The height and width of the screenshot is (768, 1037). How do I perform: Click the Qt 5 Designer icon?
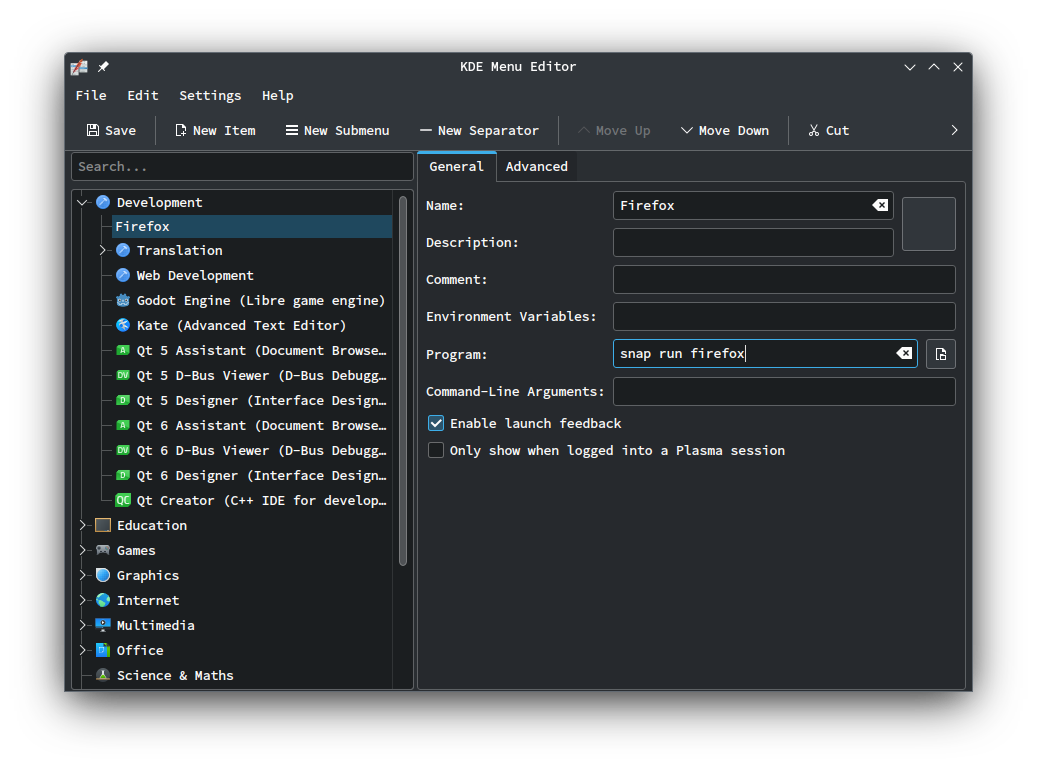click(123, 400)
